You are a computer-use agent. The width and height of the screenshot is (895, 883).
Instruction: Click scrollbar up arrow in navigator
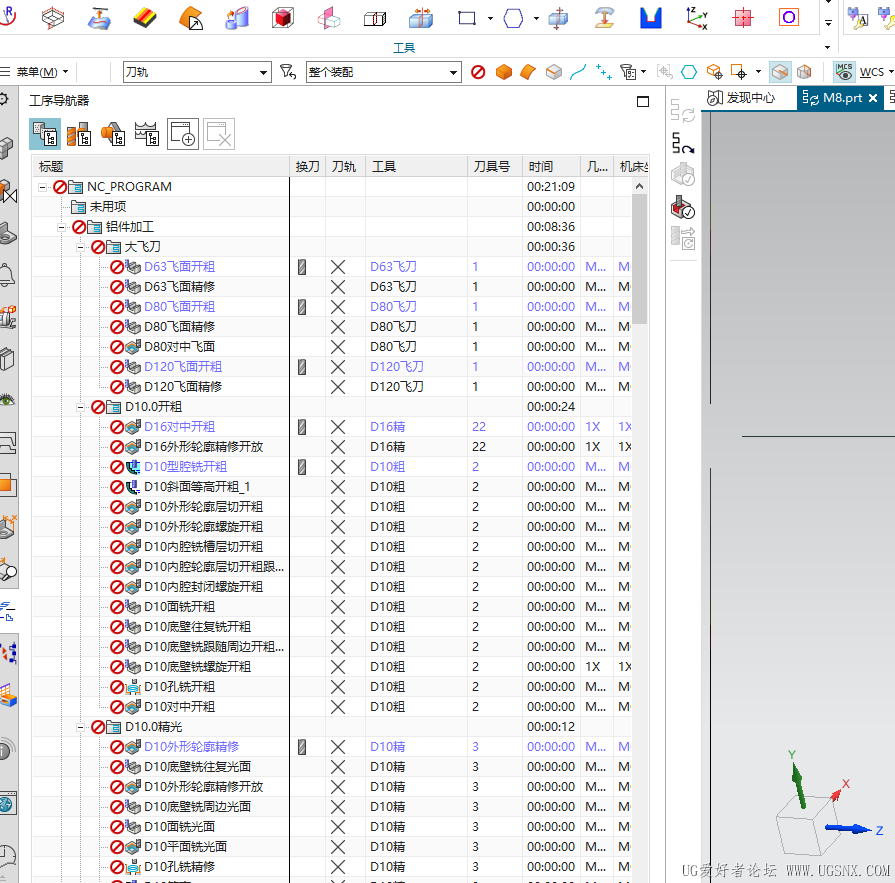coord(639,186)
